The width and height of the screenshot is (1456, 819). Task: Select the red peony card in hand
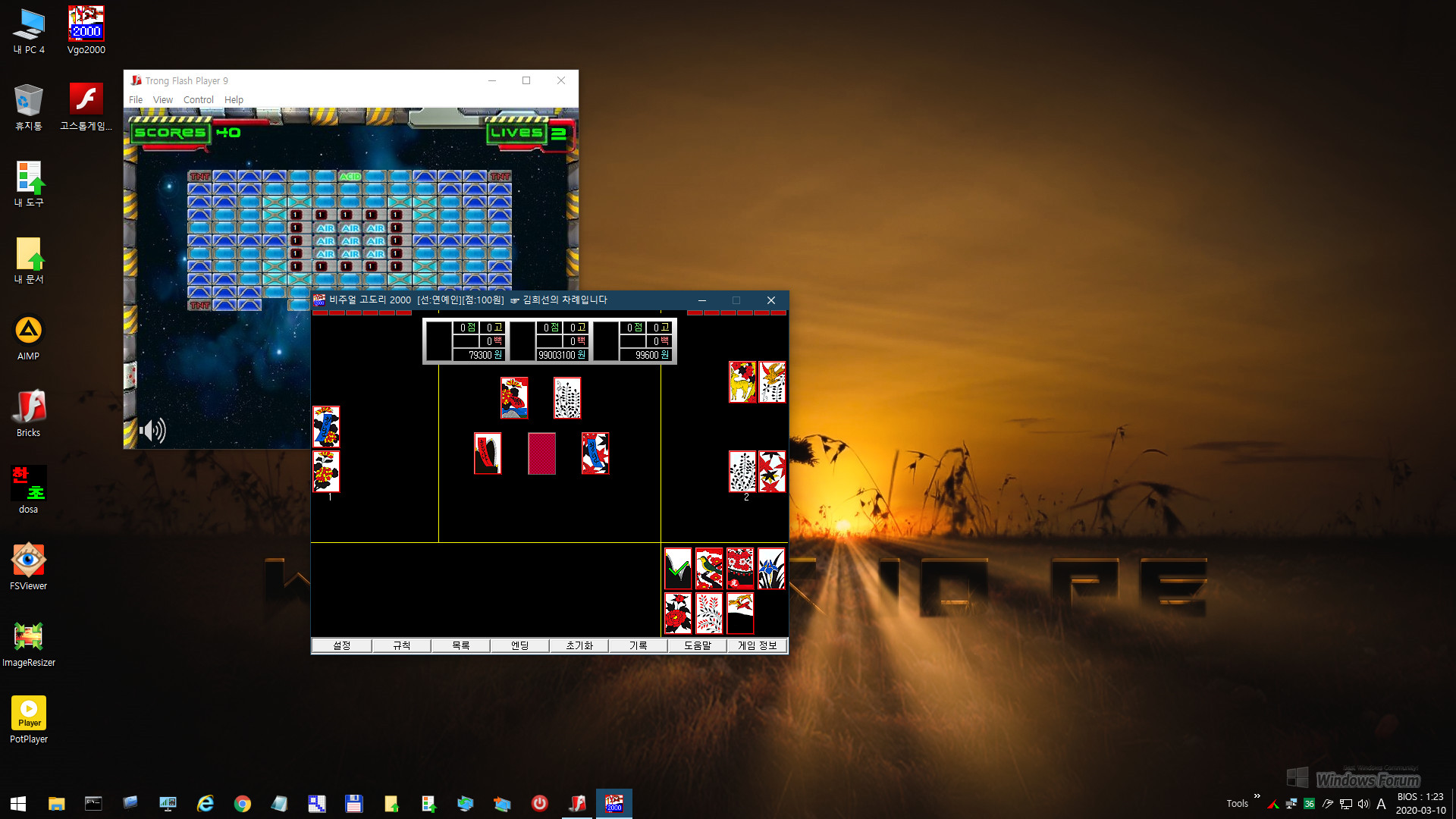[678, 613]
